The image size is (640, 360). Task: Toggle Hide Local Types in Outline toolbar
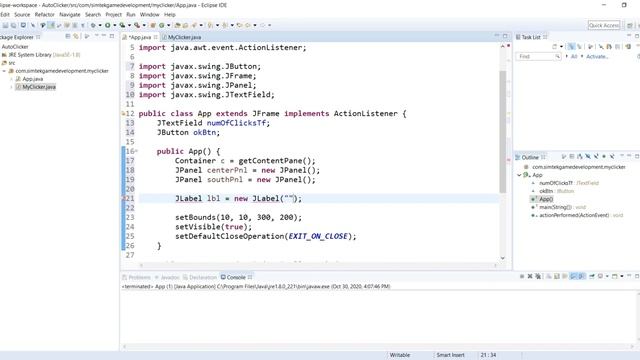pos(612,157)
